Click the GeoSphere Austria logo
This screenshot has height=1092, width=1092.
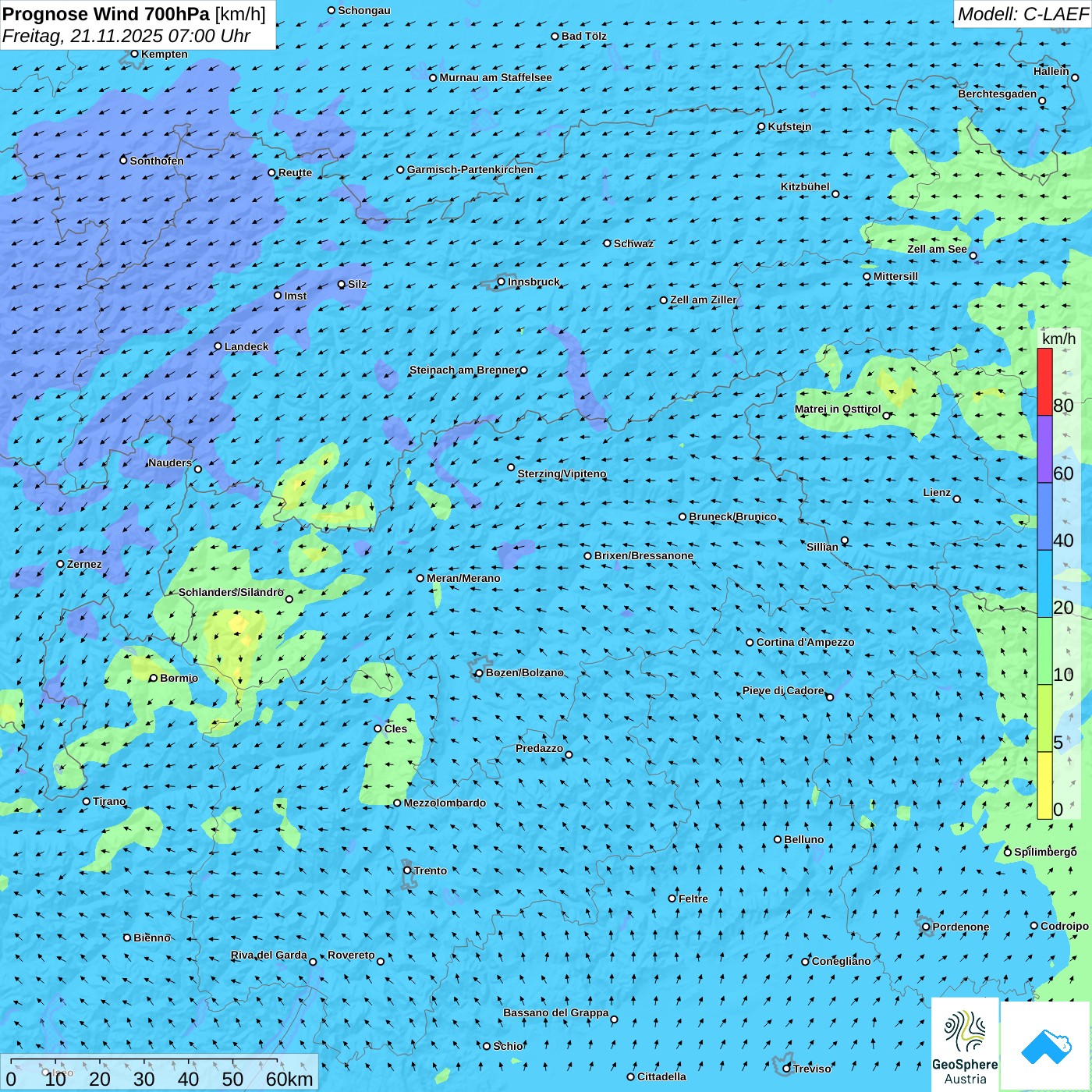tap(965, 1044)
